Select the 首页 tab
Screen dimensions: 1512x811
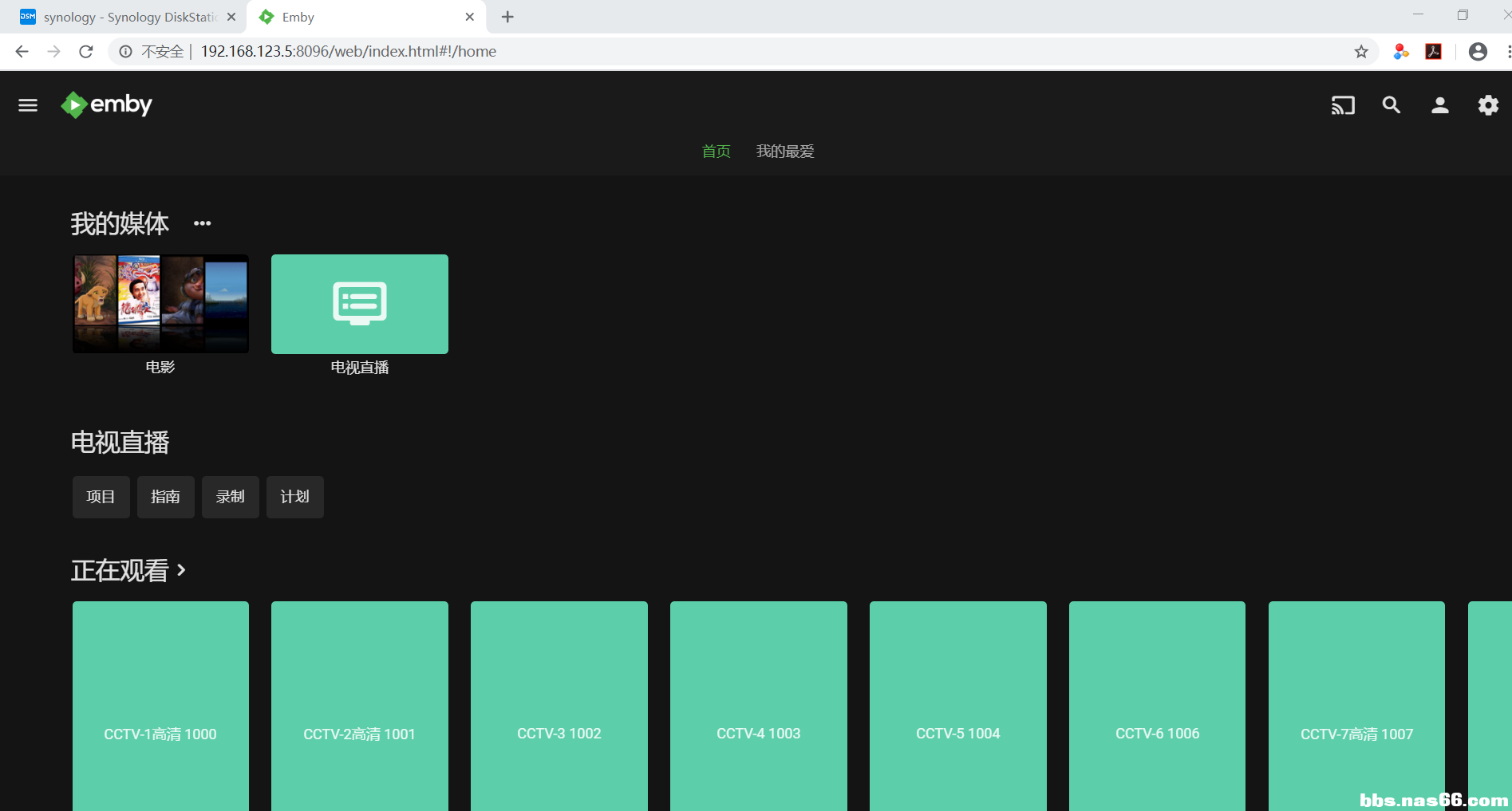[x=716, y=152]
